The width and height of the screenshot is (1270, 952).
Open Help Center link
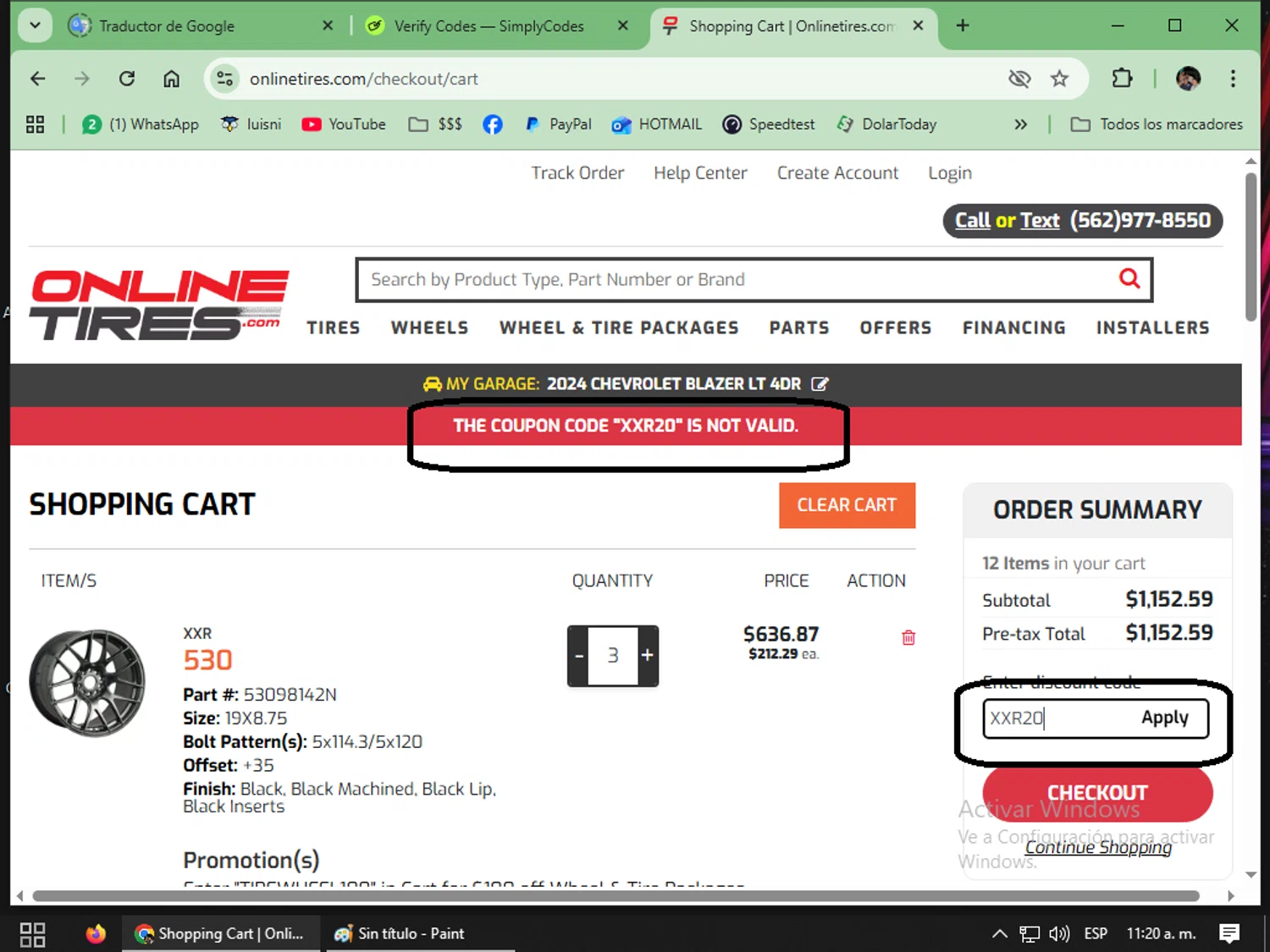point(700,173)
